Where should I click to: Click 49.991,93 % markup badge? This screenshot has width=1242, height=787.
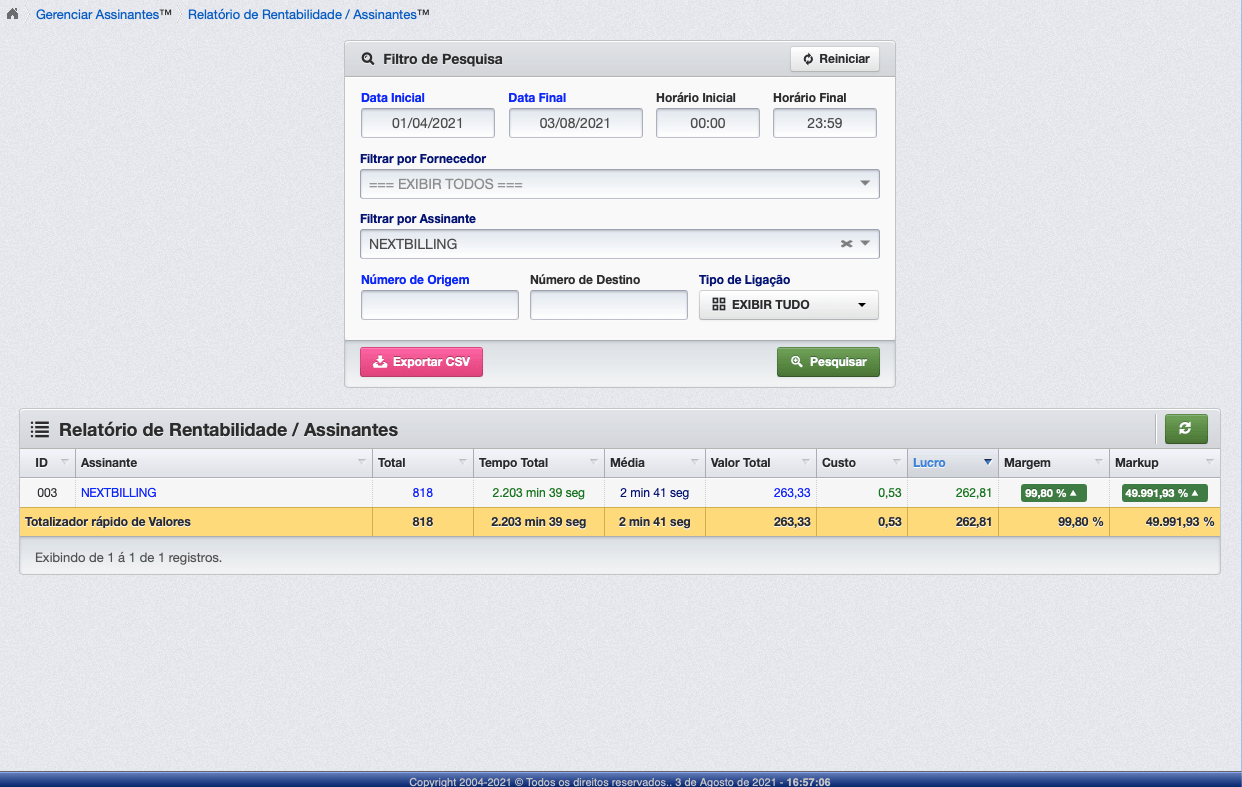coord(1165,492)
